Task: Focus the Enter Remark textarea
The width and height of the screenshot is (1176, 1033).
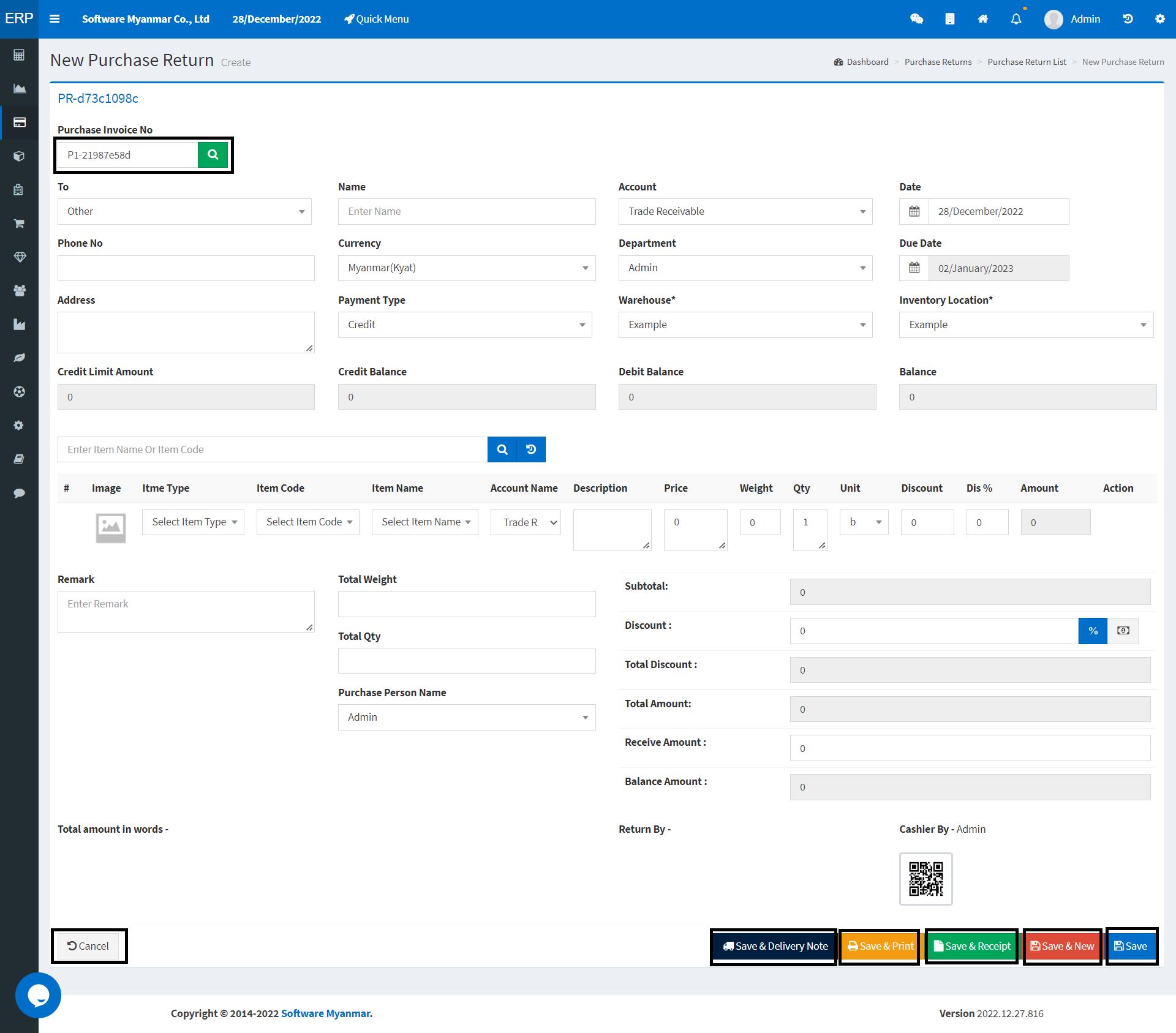Action: click(186, 611)
